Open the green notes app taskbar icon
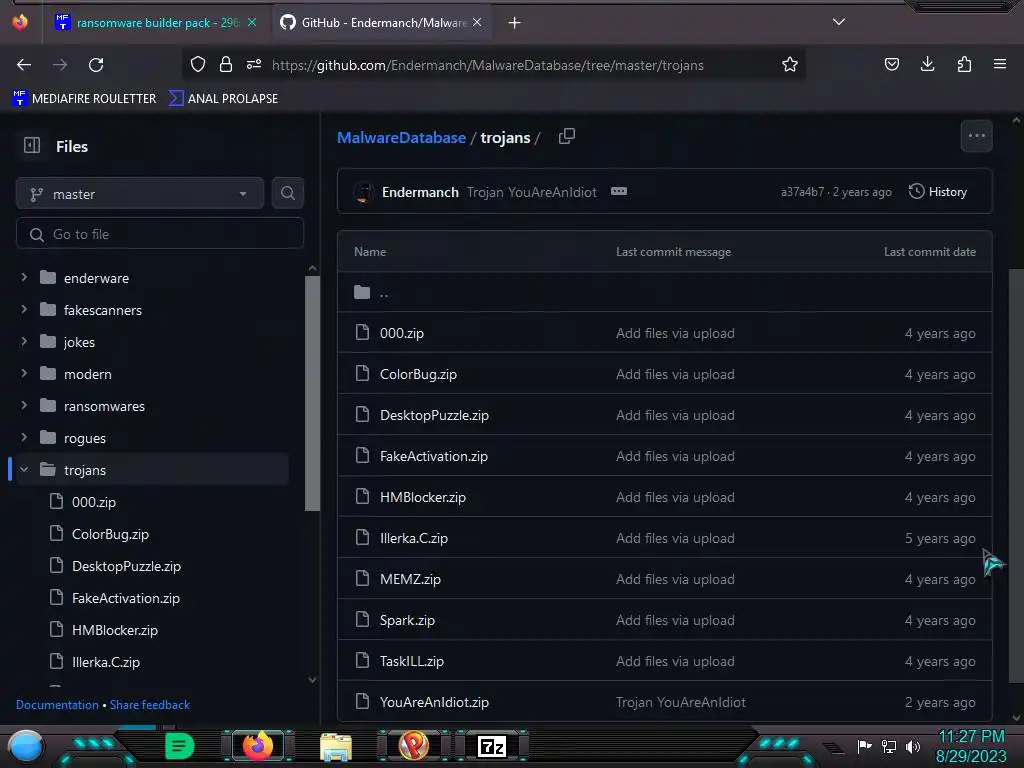Image resolution: width=1024 pixels, height=768 pixels. (x=179, y=746)
